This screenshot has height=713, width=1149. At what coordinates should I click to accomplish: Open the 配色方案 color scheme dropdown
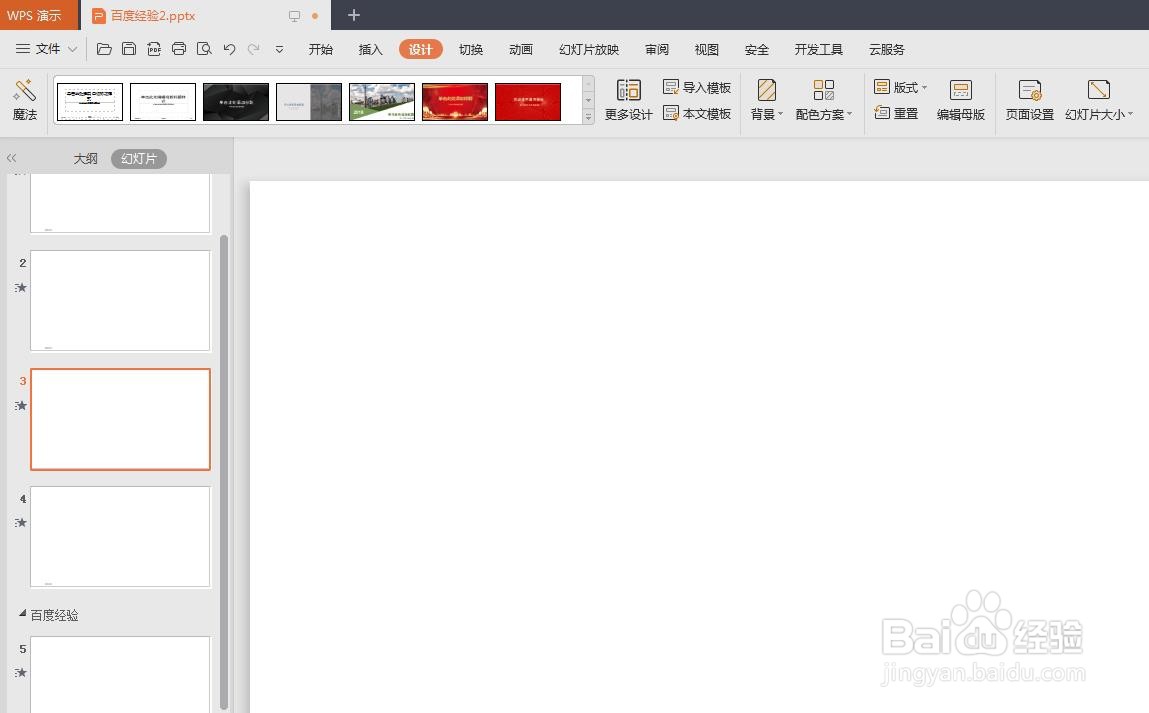click(x=824, y=100)
